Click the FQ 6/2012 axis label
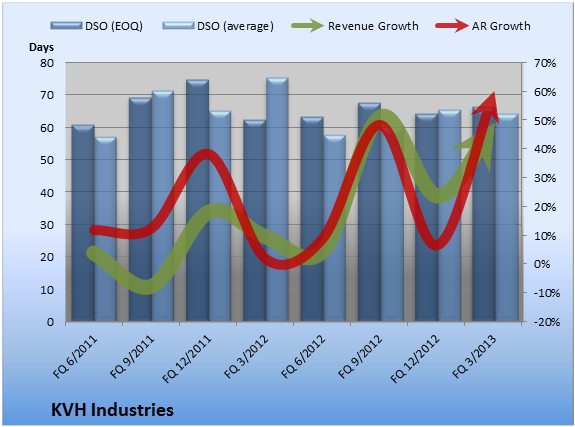The height and width of the screenshot is (427, 575). coord(303,357)
